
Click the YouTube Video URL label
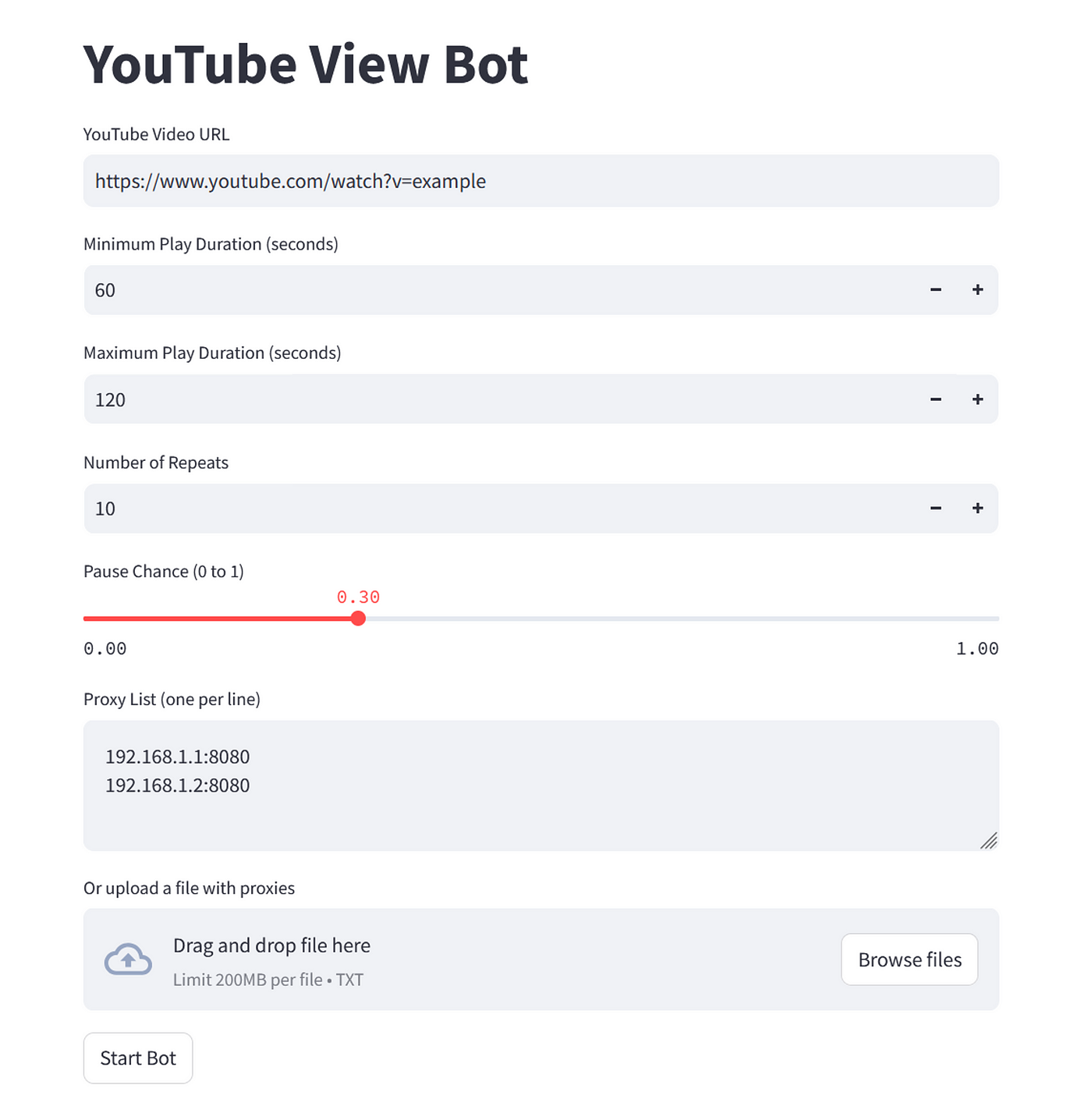pyautogui.click(x=156, y=134)
